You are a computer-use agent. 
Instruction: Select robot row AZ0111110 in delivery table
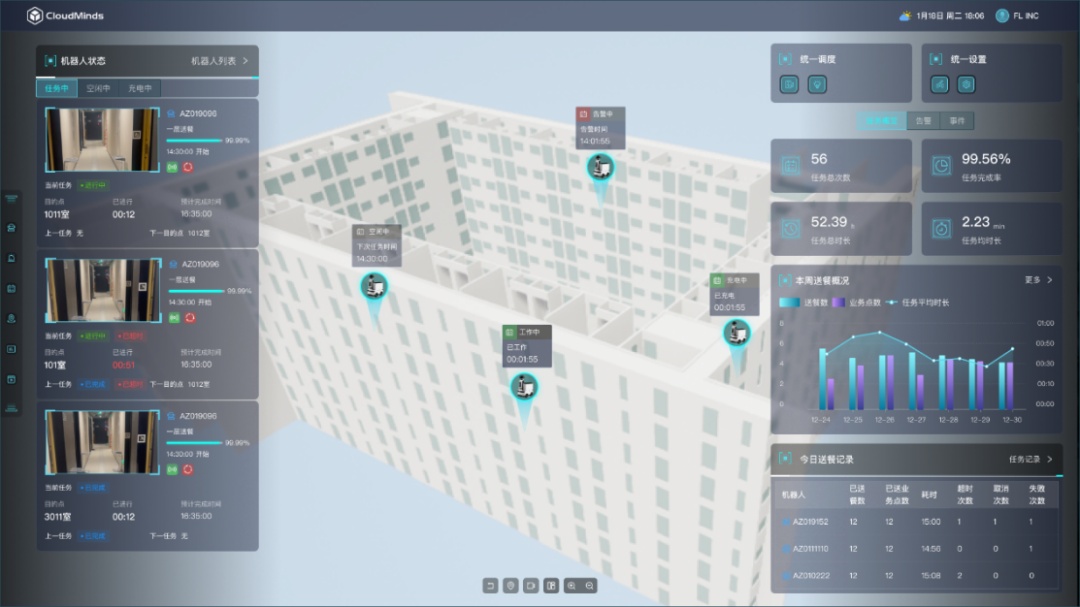pyautogui.click(x=916, y=548)
